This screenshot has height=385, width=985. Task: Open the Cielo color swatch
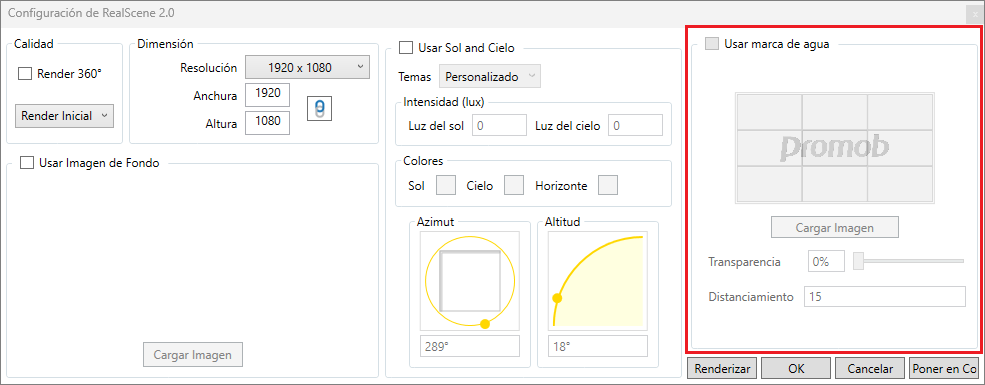(x=514, y=185)
